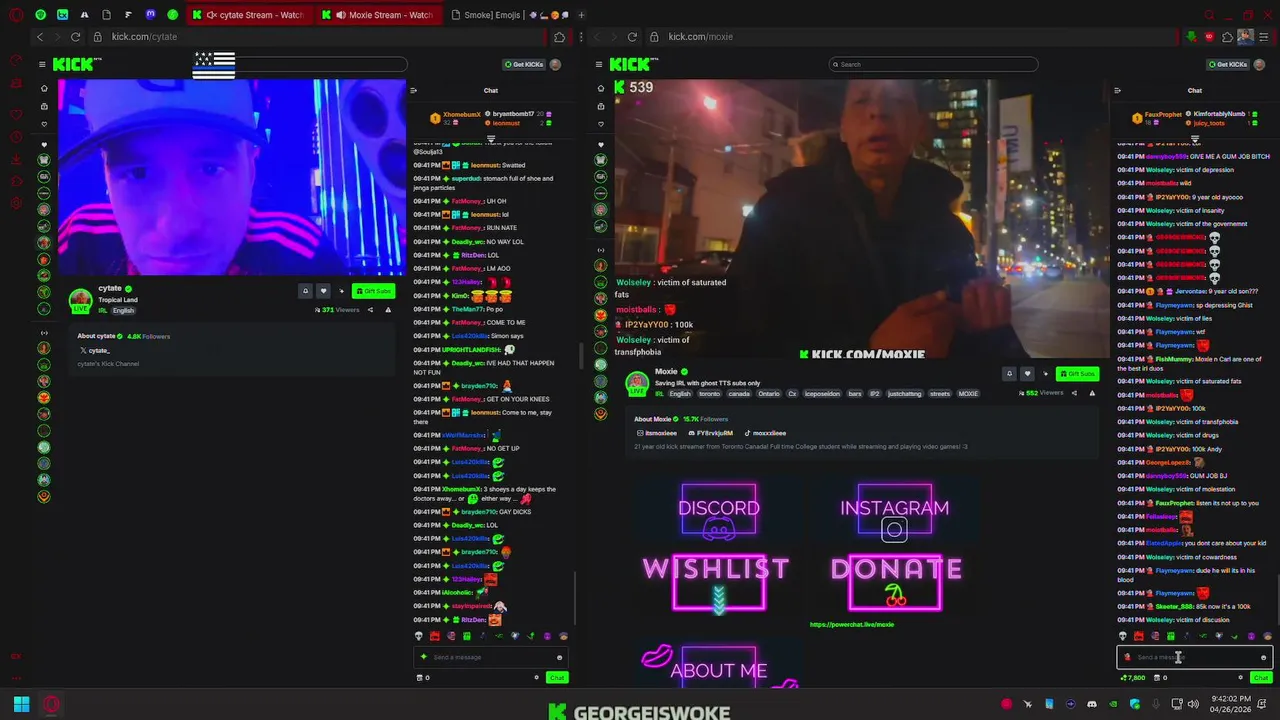Image resolution: width=1280 pixels, height=720 pixels.
Task: Click the Search box on Moxie page
Action: coord(932,64)
